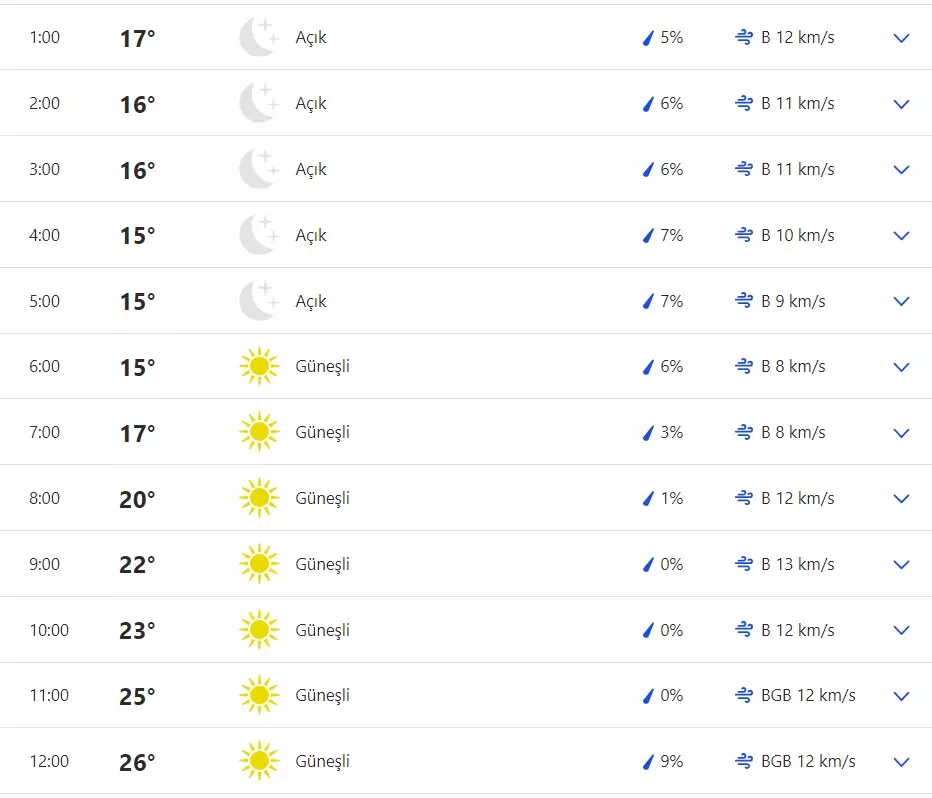Screen dimensions: 932x798
Task: Expand the 1:00 hourly forecast details
Action: tap(901, 38)
